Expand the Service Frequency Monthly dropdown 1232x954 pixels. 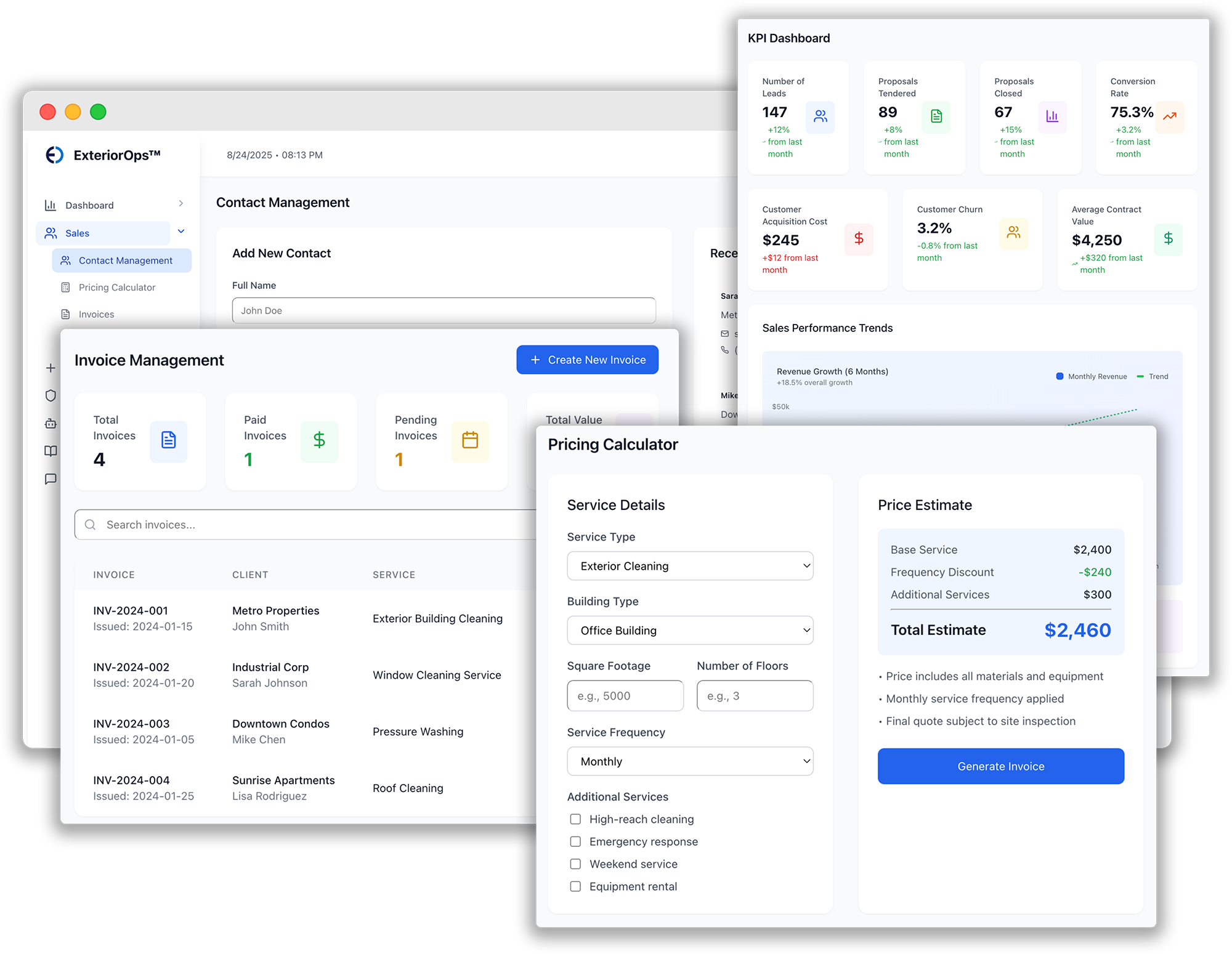690,761
